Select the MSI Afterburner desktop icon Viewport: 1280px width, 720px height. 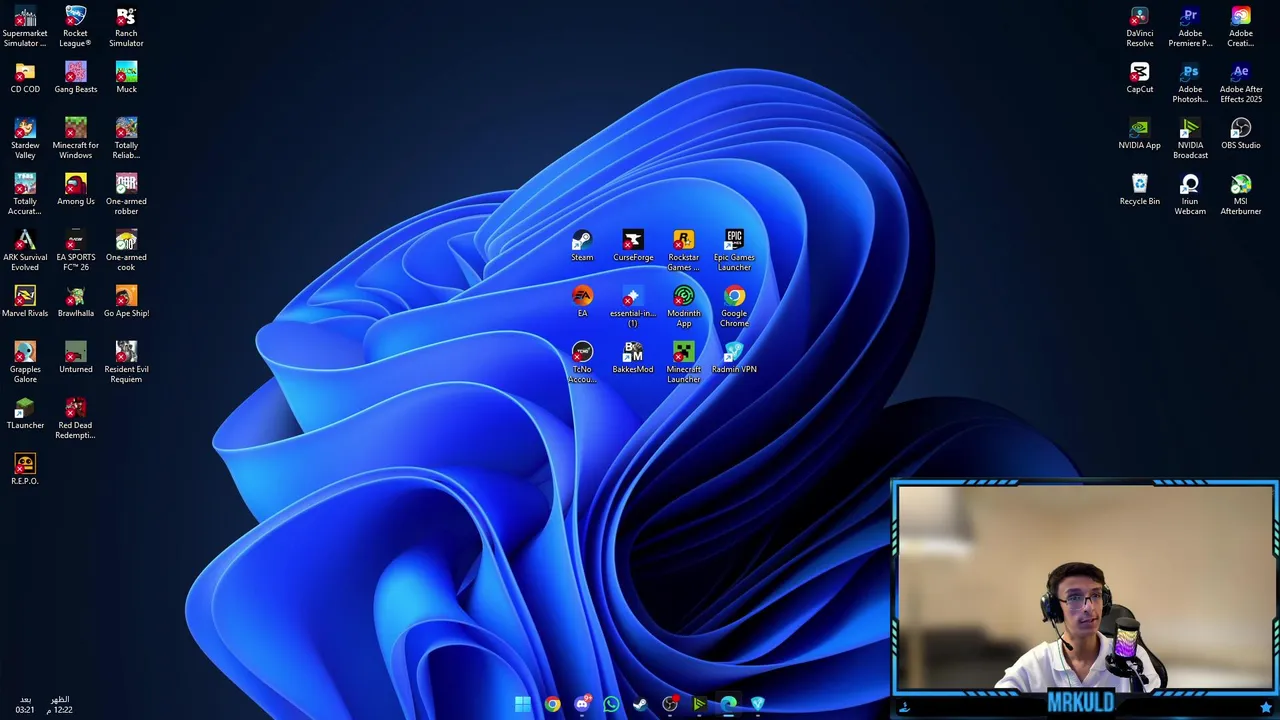coord(1241,195)
